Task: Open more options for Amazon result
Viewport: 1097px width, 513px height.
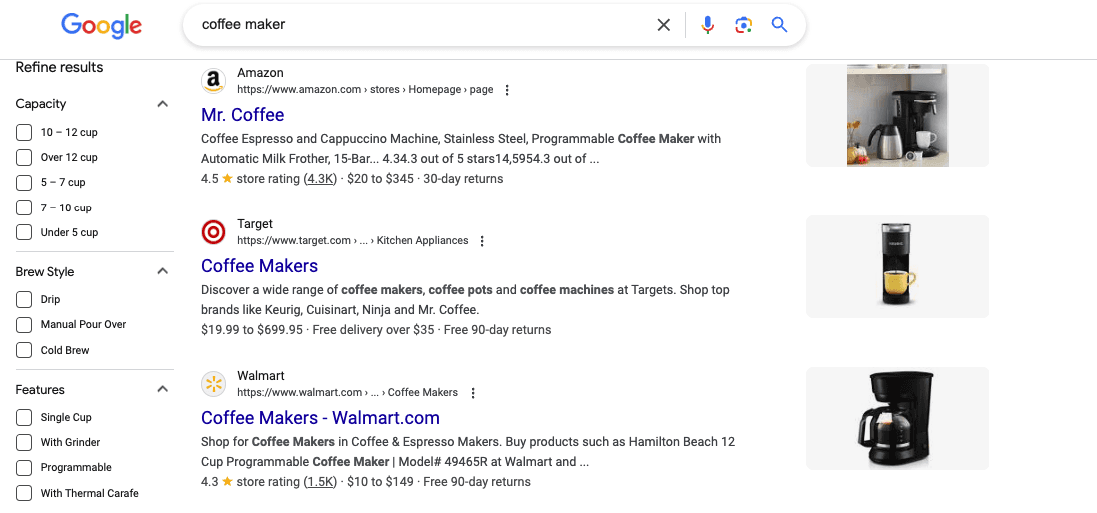Action: pyautogui.click(x=507, y=90)
